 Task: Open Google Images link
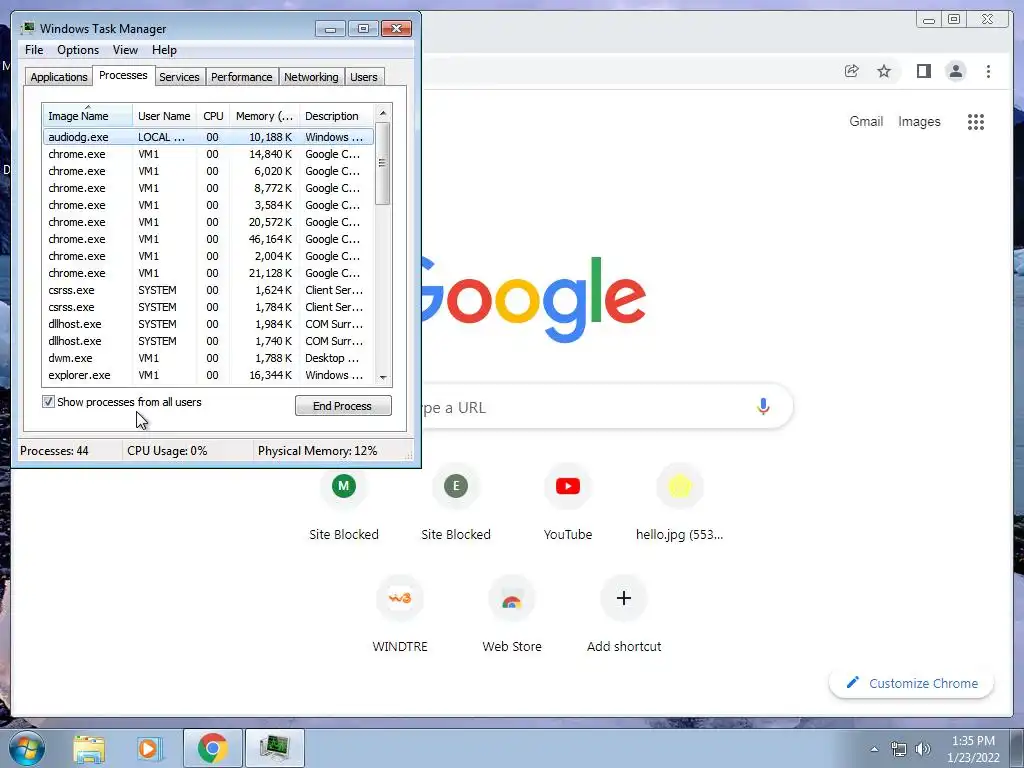pos(919,121)
